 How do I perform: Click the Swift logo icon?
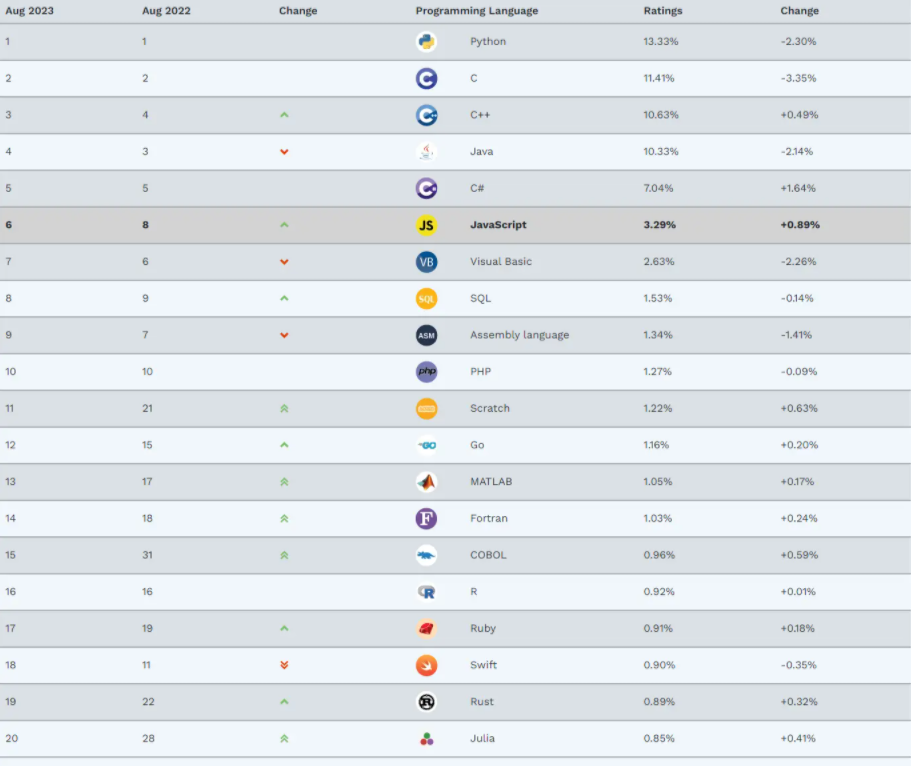click(x=427, y=665)
